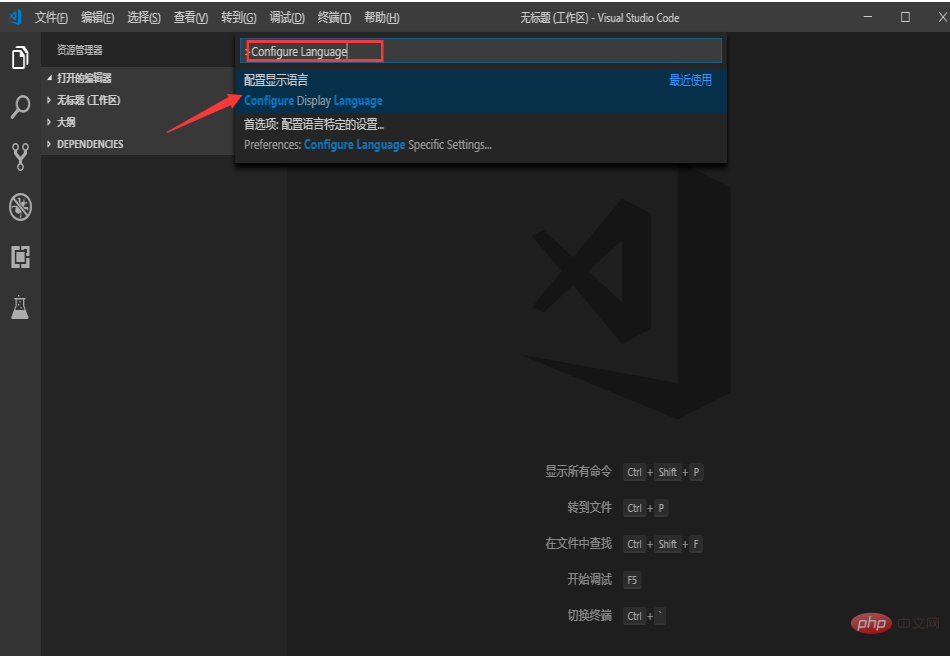The image size is (950, 656).
Task: Click the 转到文件 shortcut label
Action: 590,507
